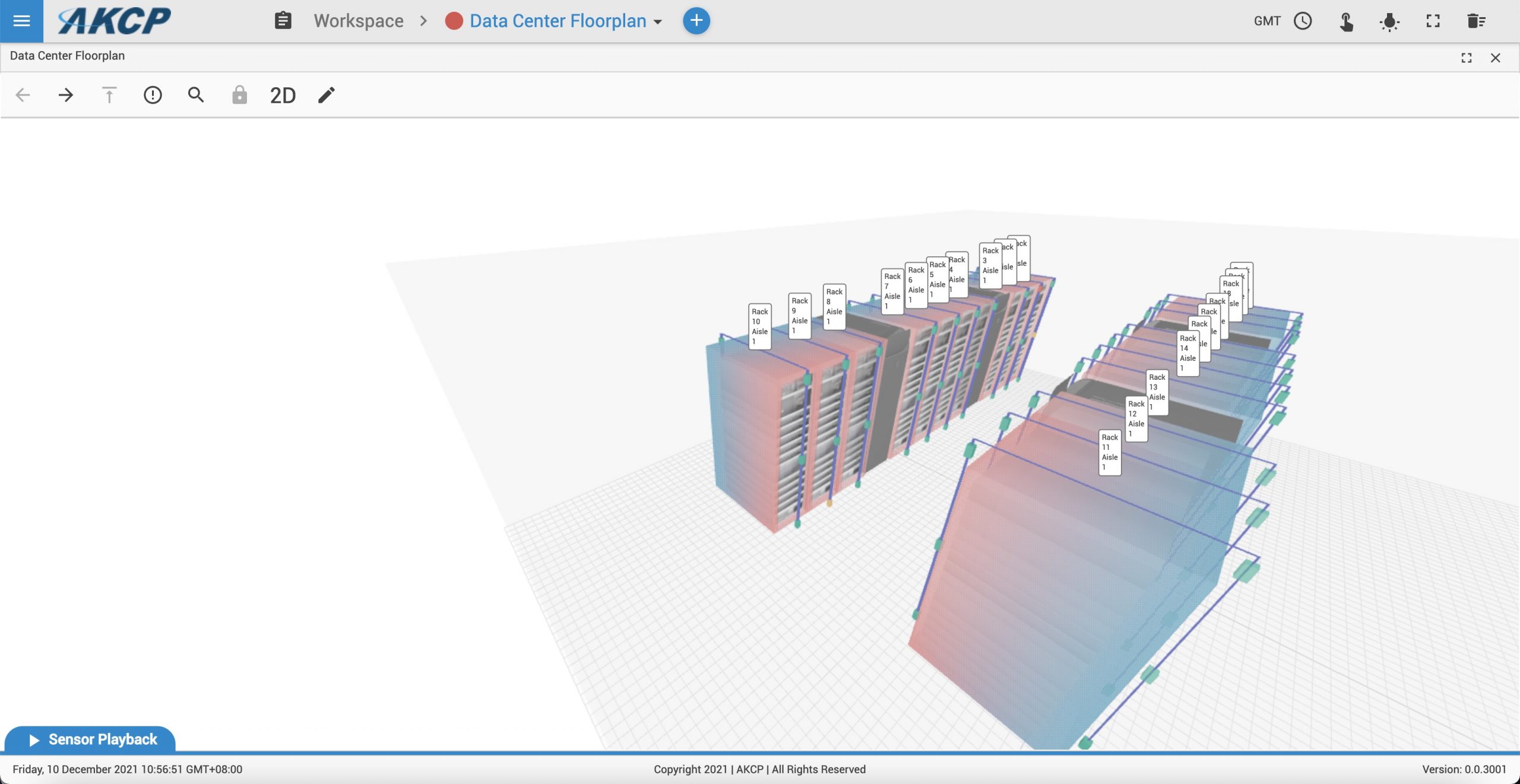The image size is (1520, 784).
Task: Click the navigate back arrow icon
Action: click(x=22, y=94)
